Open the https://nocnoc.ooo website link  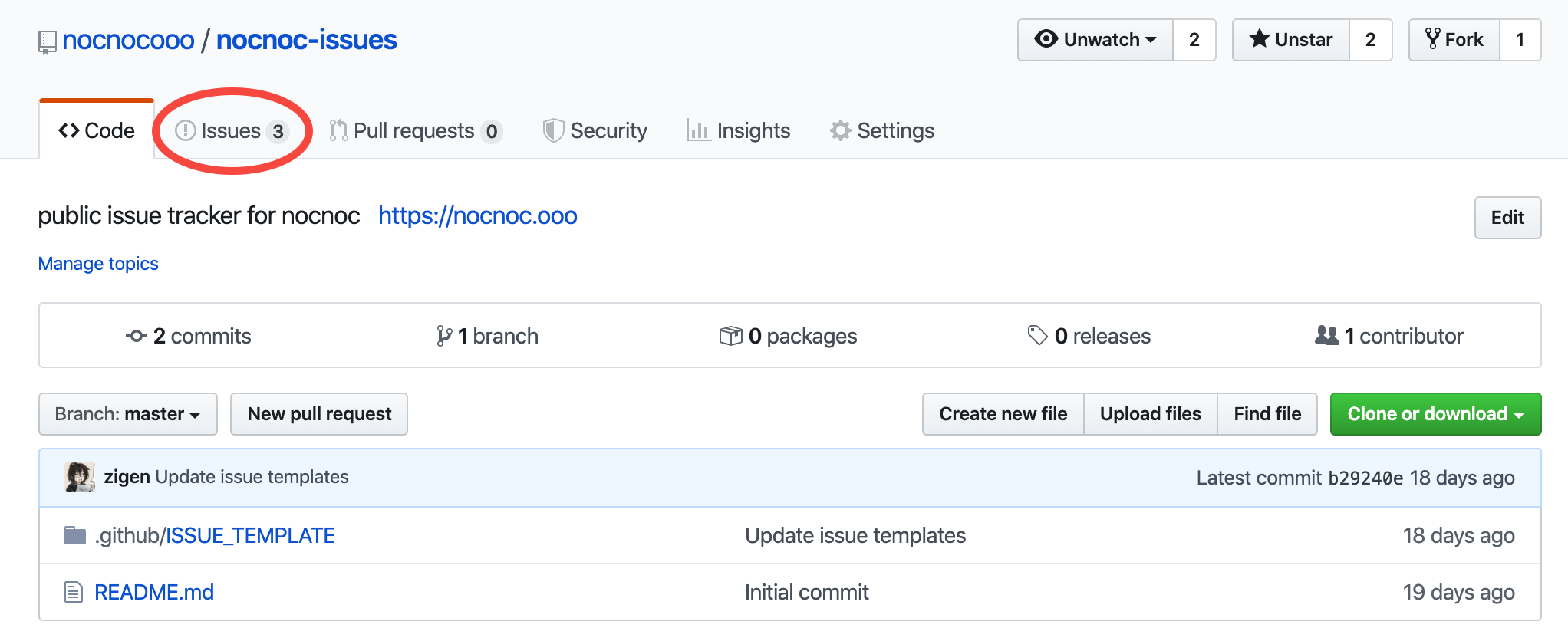(477, 216)
